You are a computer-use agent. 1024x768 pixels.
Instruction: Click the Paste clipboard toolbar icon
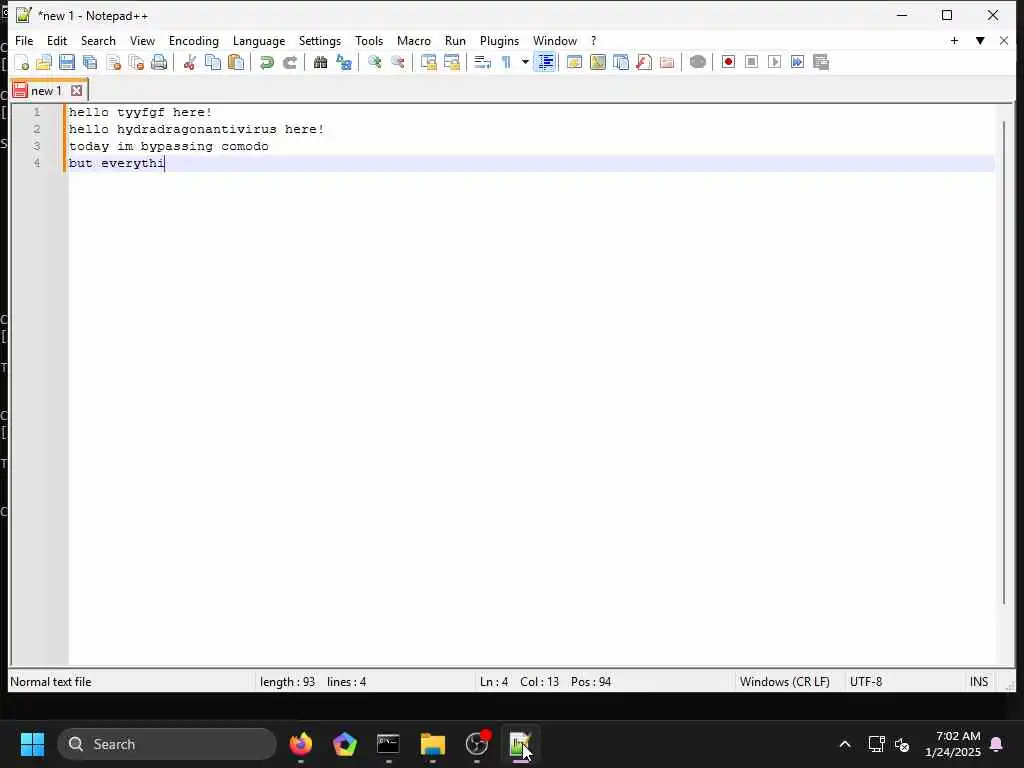tap(236, 63)
